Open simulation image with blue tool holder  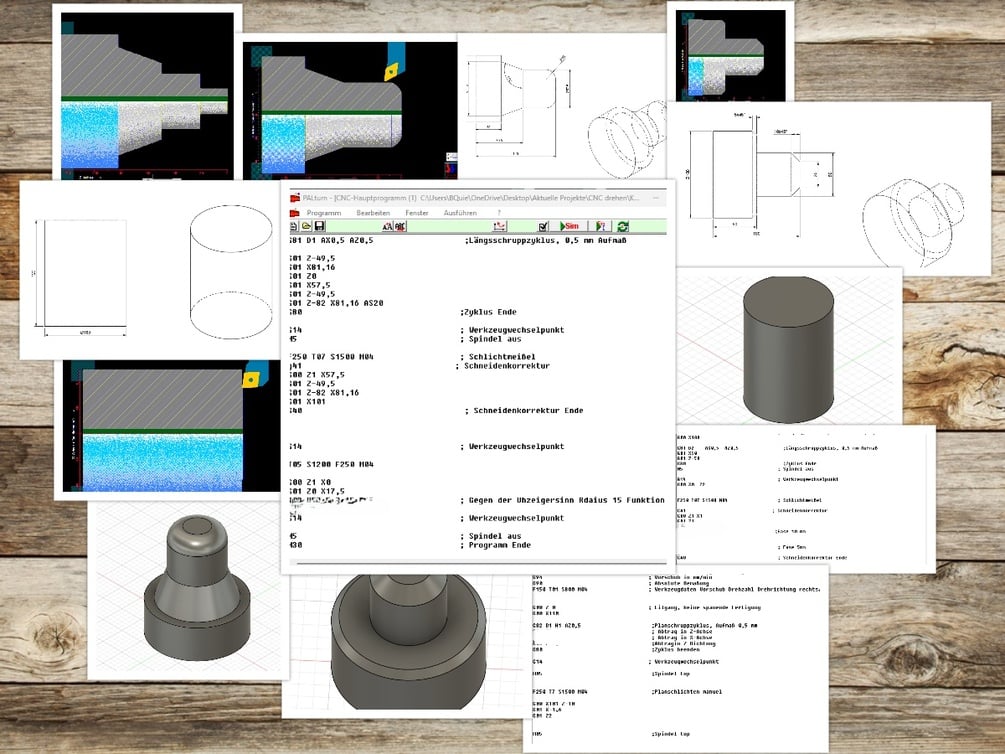(x=349, y=110)
